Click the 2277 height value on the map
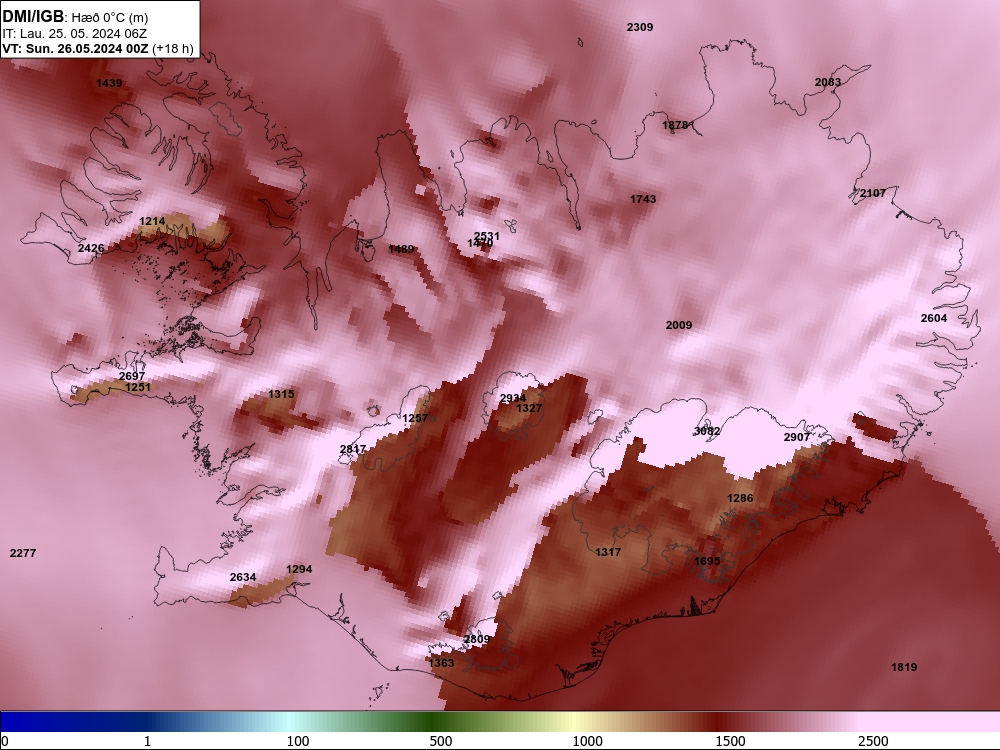The height and width of the screenshot is (750, 1000). coord(23,553)
